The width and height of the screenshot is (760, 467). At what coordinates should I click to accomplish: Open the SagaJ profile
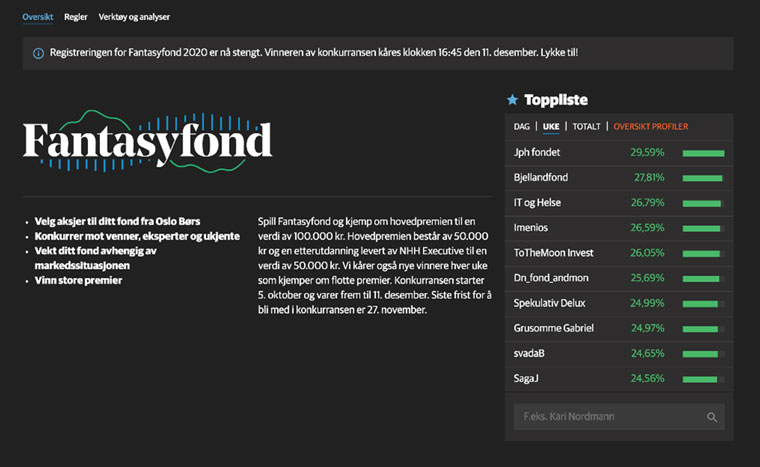pyautogui.click(x=526, y=379)
